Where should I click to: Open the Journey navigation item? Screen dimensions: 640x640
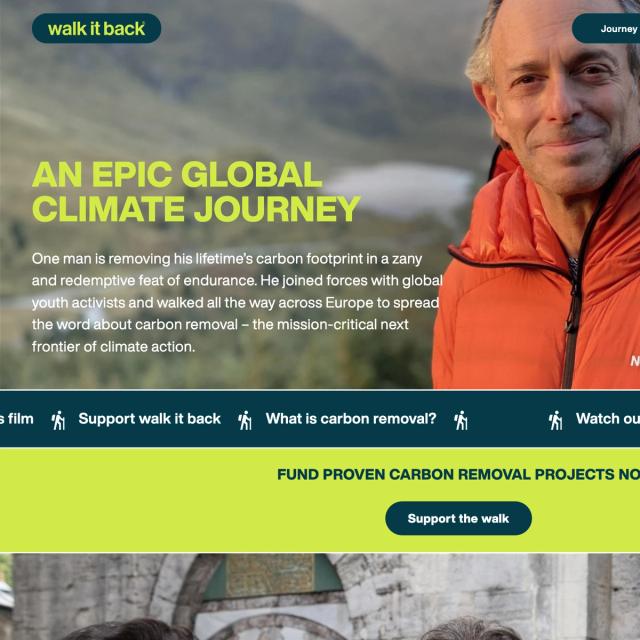[x=607, y=28]
